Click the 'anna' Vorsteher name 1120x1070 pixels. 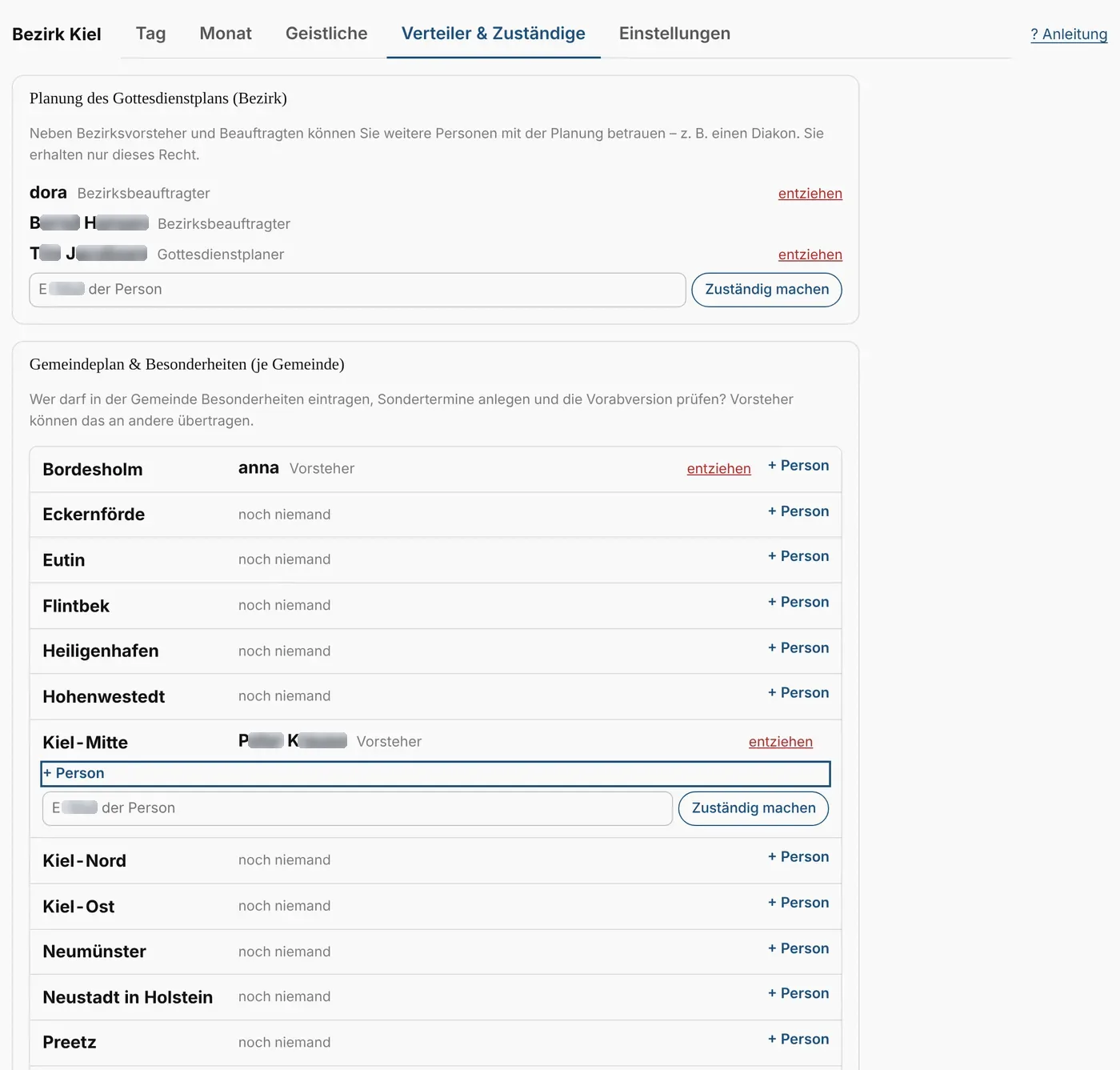(x=258, y=468)
